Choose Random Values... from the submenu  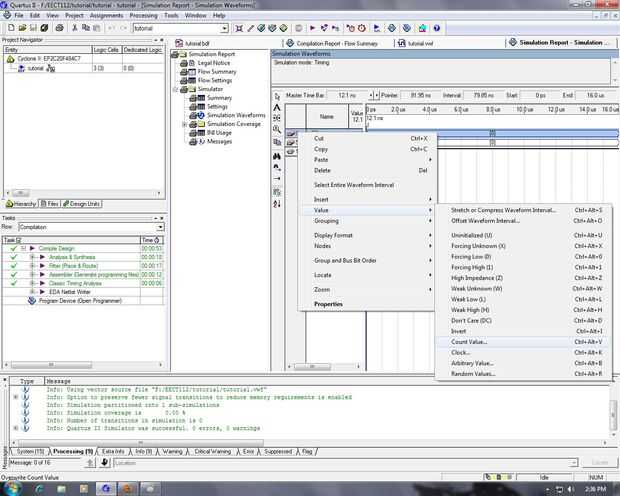523,374
